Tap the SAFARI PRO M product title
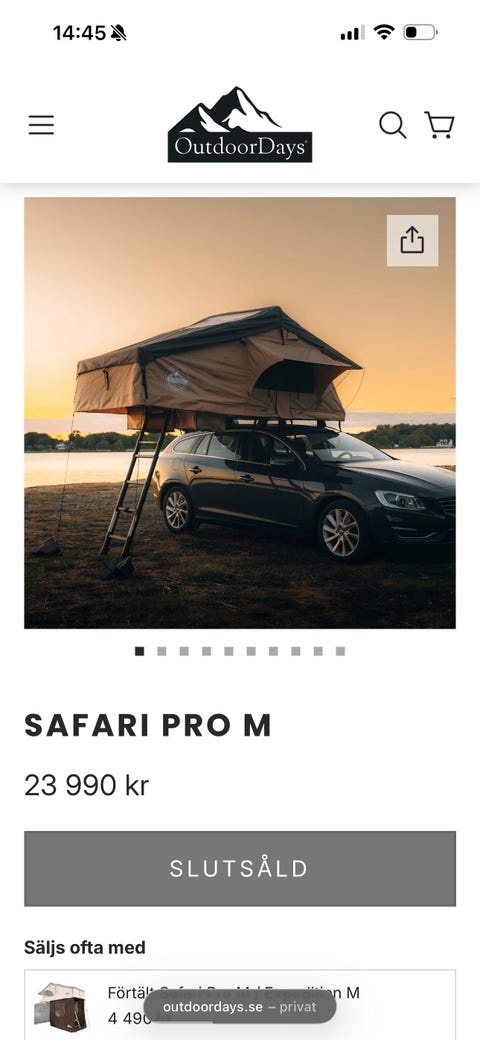Viewport: 480px width, 1040px height. [x=148, y=725]
